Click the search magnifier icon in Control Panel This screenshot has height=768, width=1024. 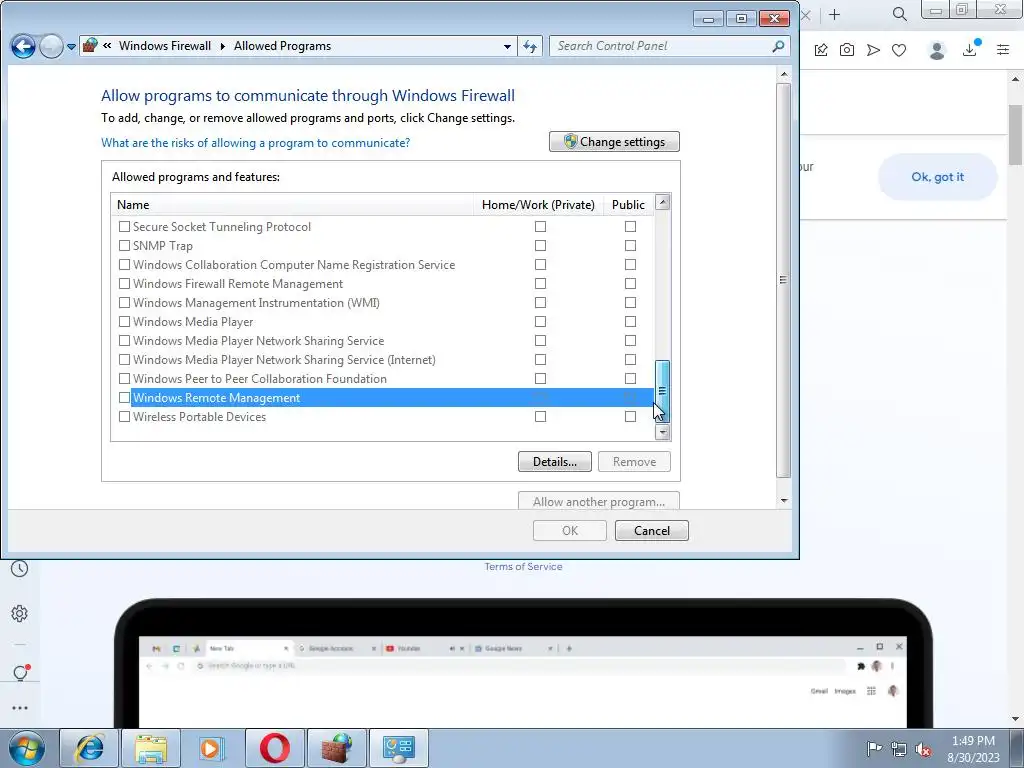click(778, 46)
